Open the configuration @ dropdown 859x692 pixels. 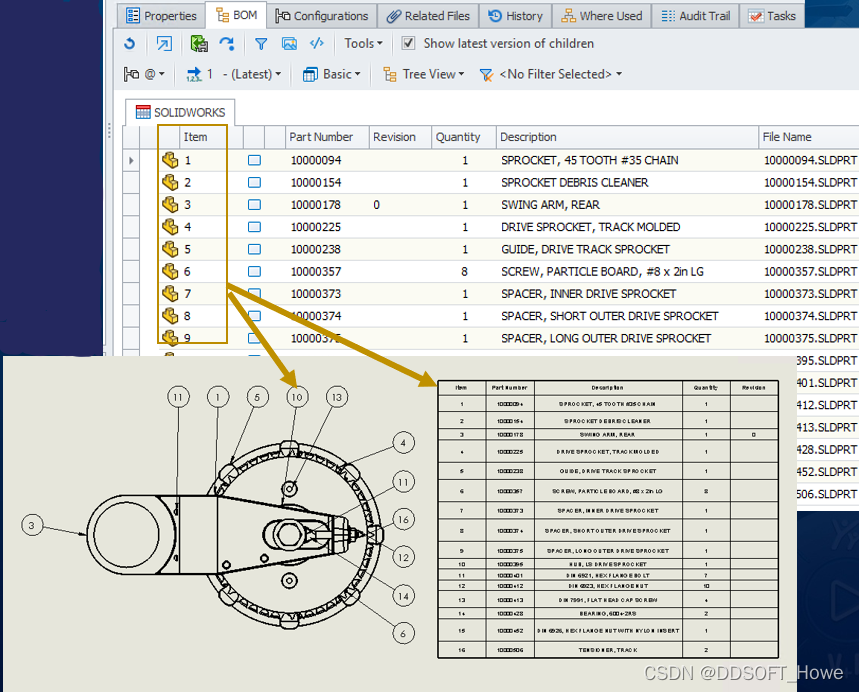click(x=145, y=74)
